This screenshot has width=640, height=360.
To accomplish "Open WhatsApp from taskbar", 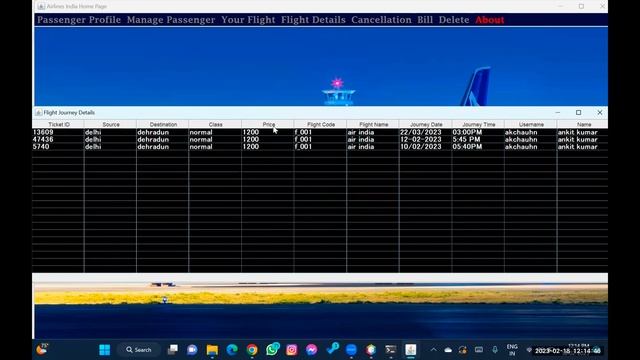I will 272,350.
